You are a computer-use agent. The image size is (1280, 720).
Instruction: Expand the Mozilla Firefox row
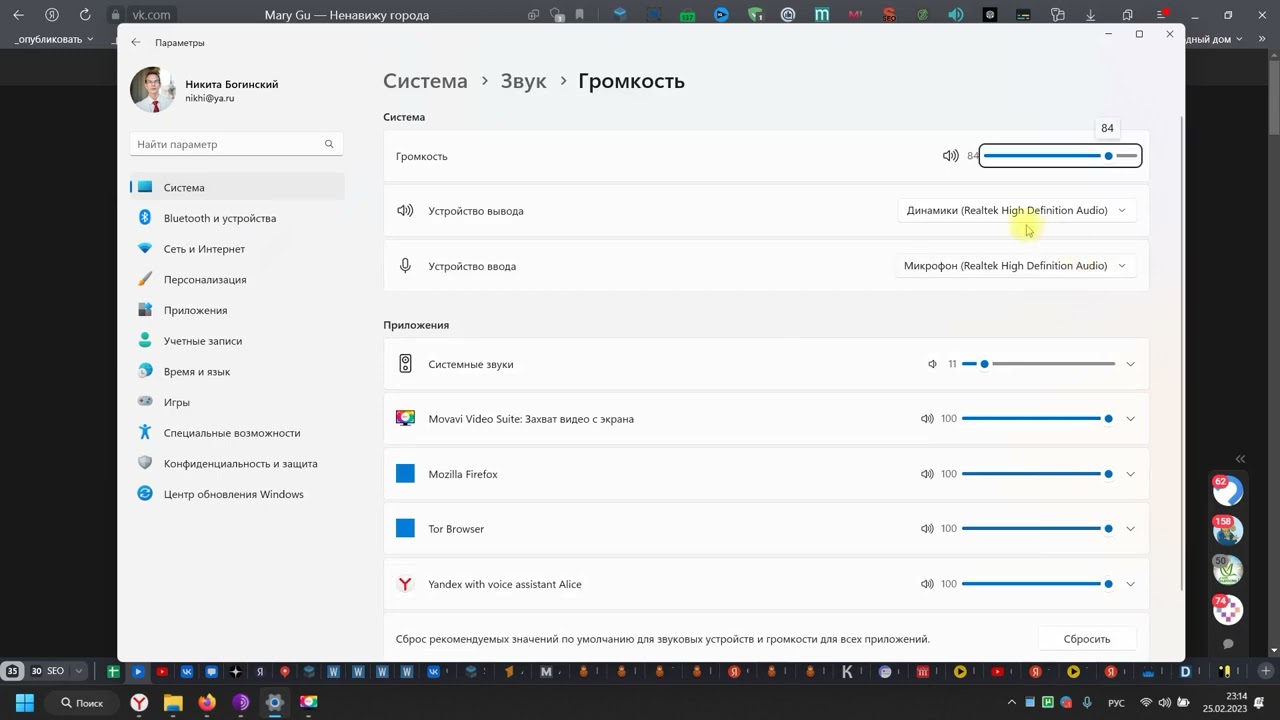[1130, 474]
